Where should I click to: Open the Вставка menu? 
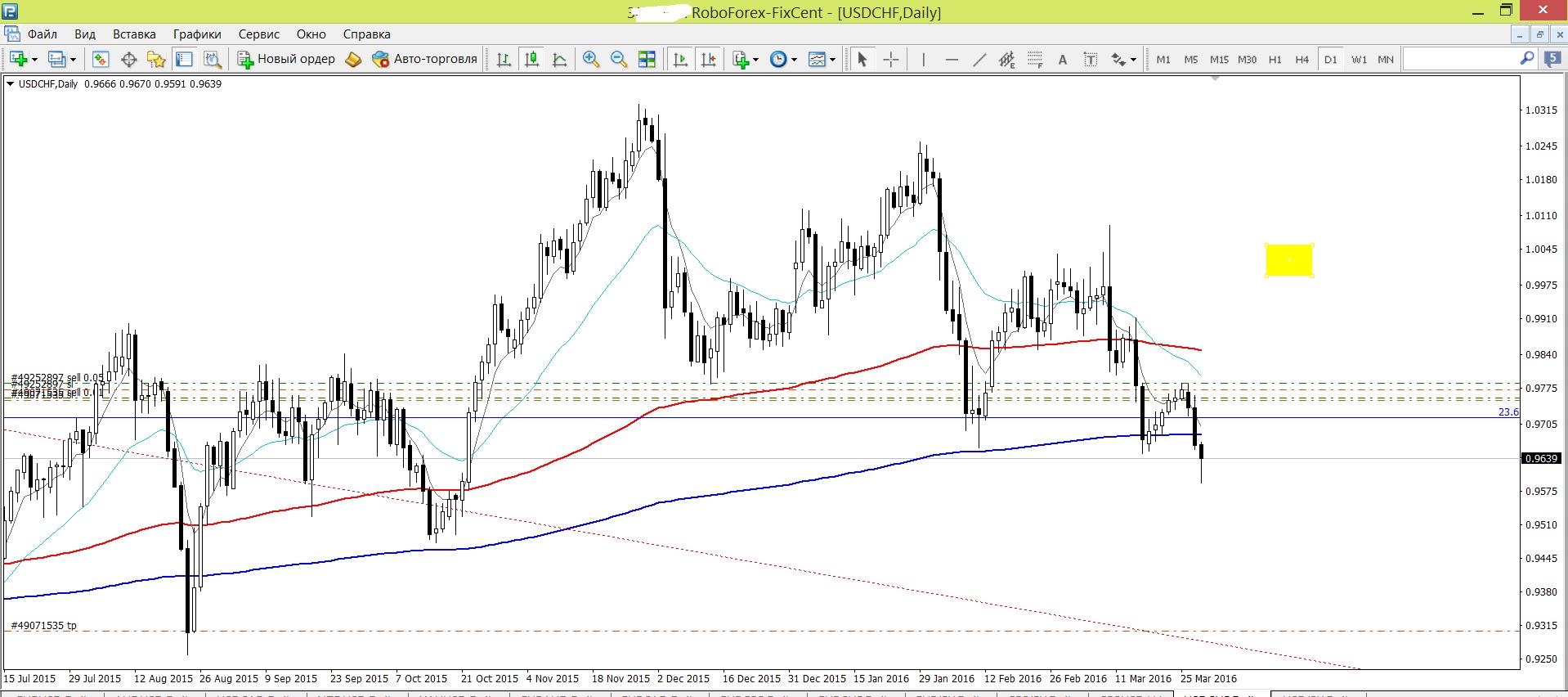click(x=134, y=34)
